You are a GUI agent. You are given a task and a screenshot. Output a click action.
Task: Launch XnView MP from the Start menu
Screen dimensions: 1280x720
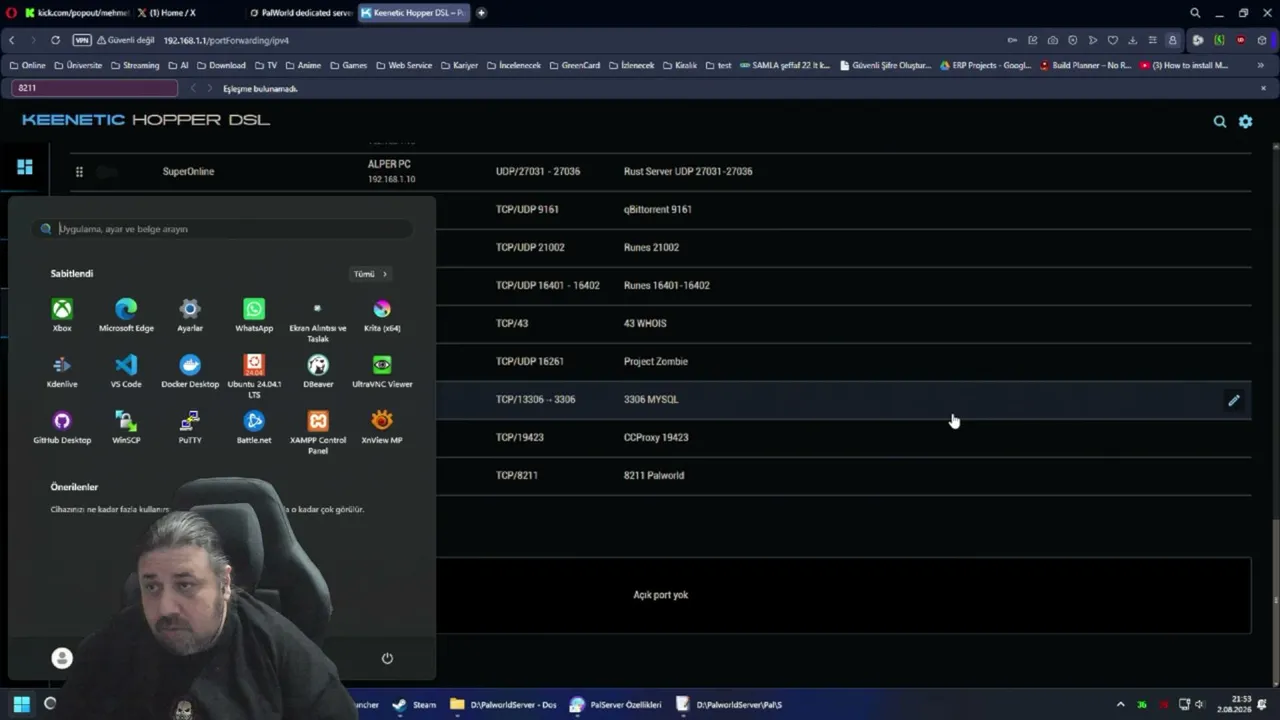click(382, 426)
